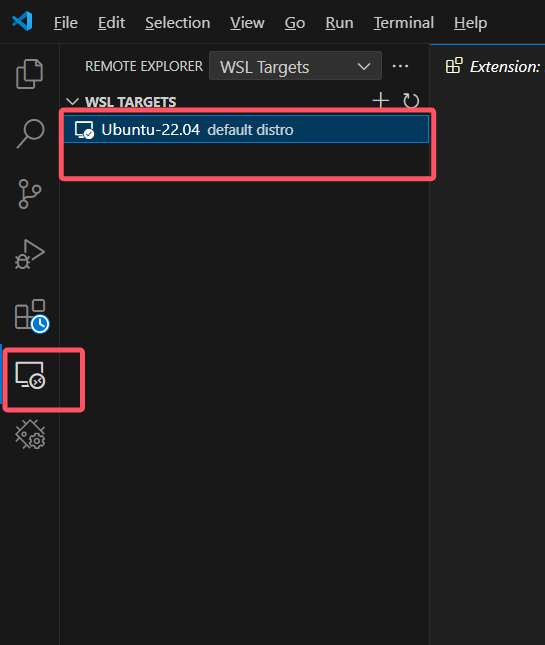Refresh the WSL targets list
The width and height of the screenshot is (545, 645).
411,100
